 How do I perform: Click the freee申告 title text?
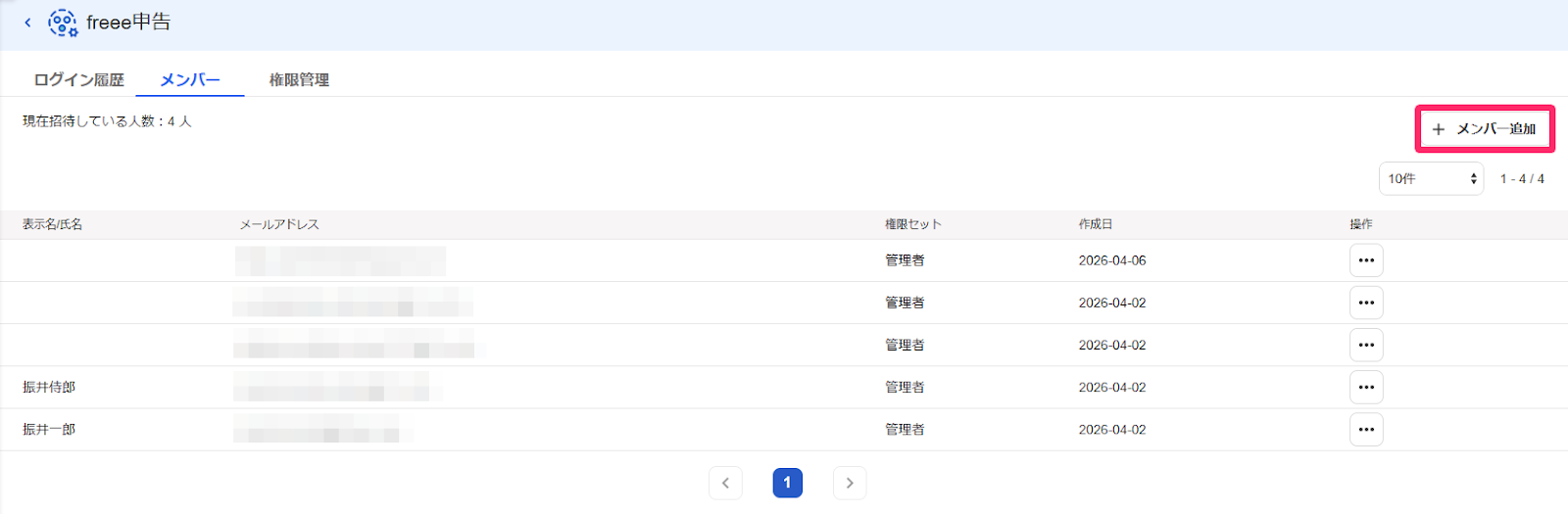pyautogui.click(x=128, y=23)
